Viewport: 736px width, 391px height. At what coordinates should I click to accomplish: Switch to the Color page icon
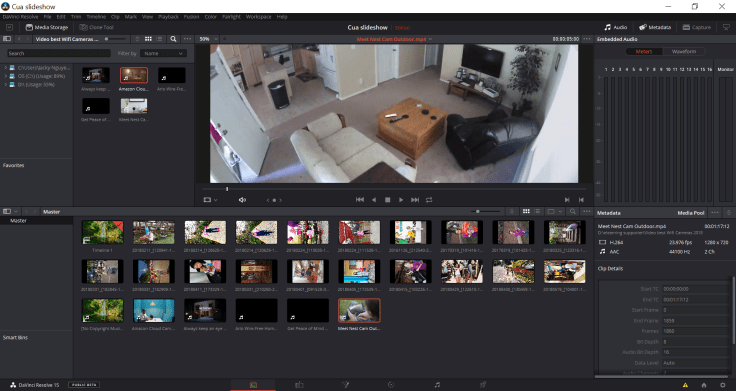tap(391, 385)
